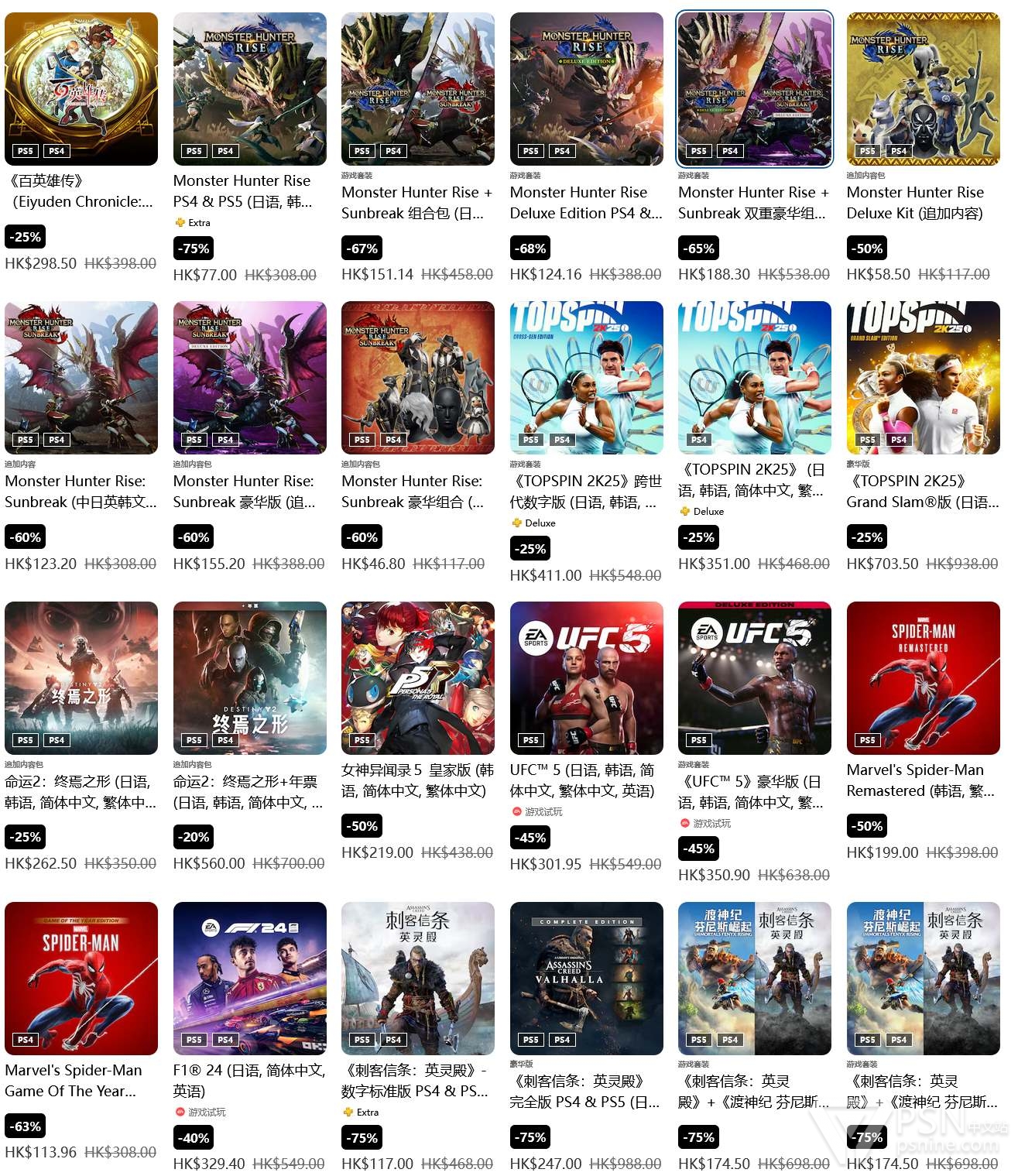This screenshot has height=1176, width=1018.
Task: Click the PS Plus Extra icon under Monster Hunter Rise
Action: (x=180, y=223)
